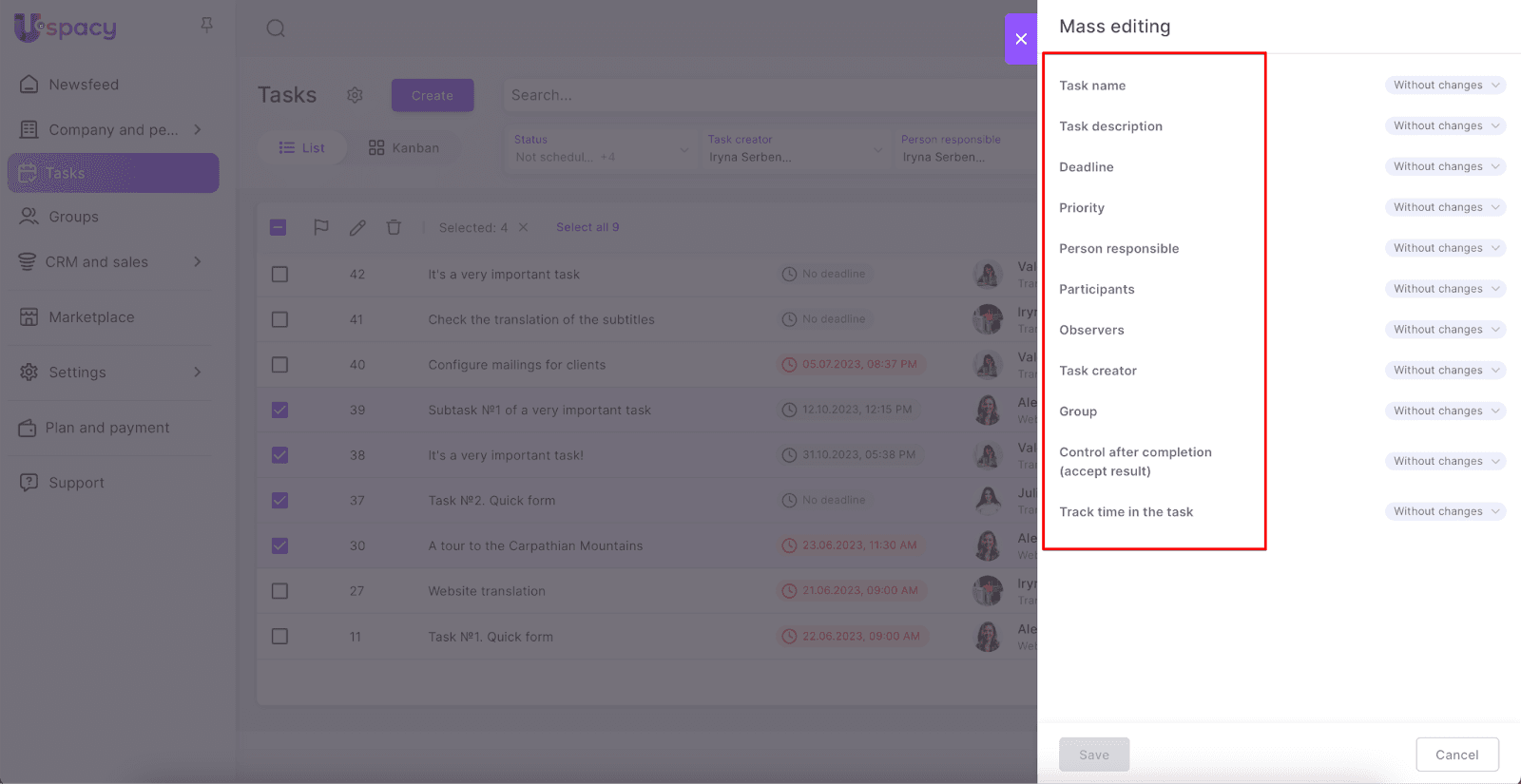1521x784 pixels.
Task: Click the pencil edit icon for selected tasks
Action: coord(357,227)
